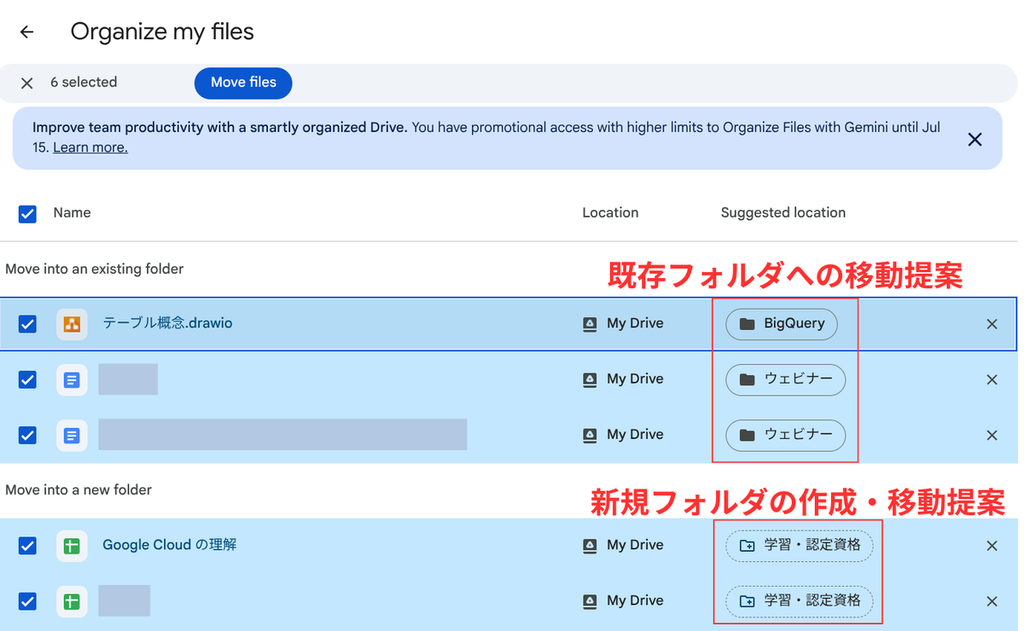Click the drawio file type icon
The width and height of the screenshot is (1024, 631).
point(72,324)
